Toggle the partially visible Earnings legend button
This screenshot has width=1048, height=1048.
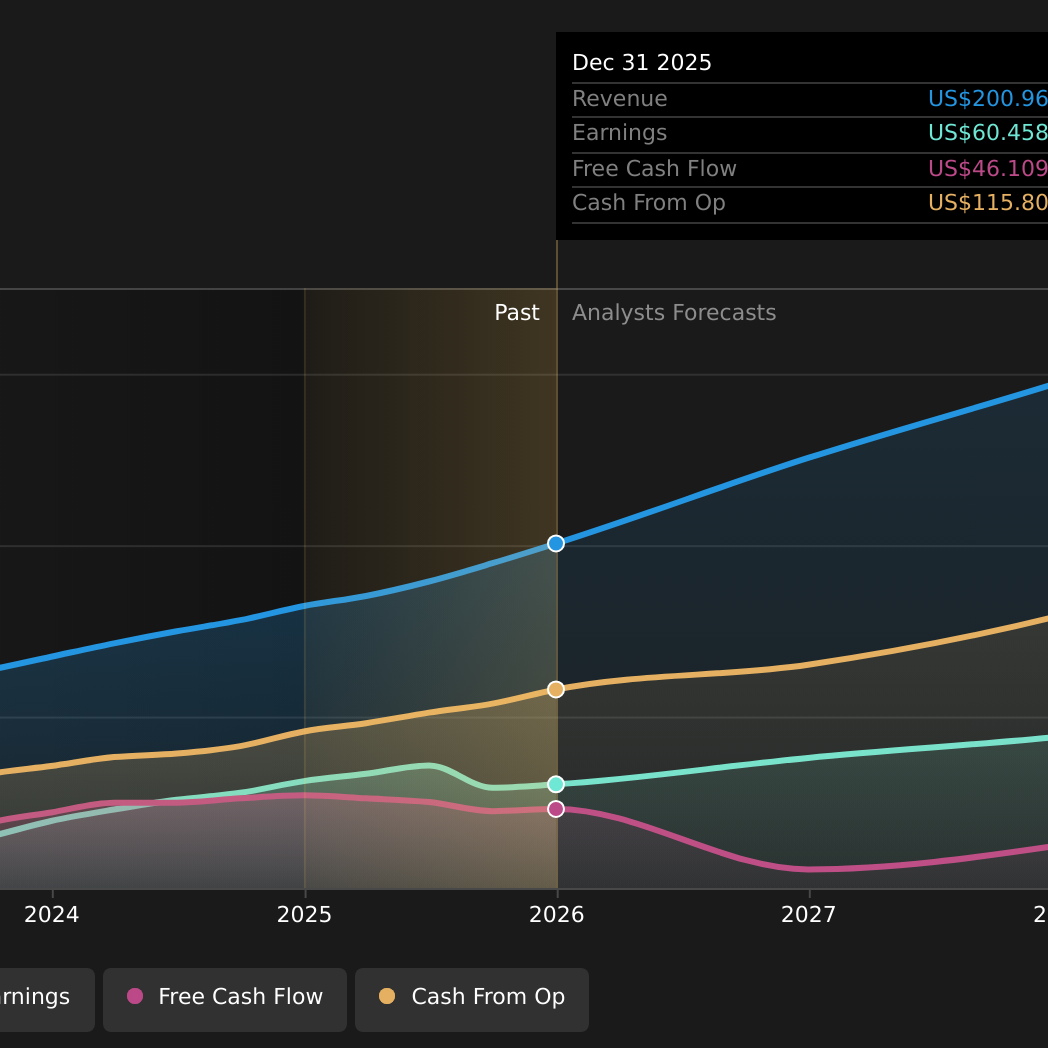(40, 999)
